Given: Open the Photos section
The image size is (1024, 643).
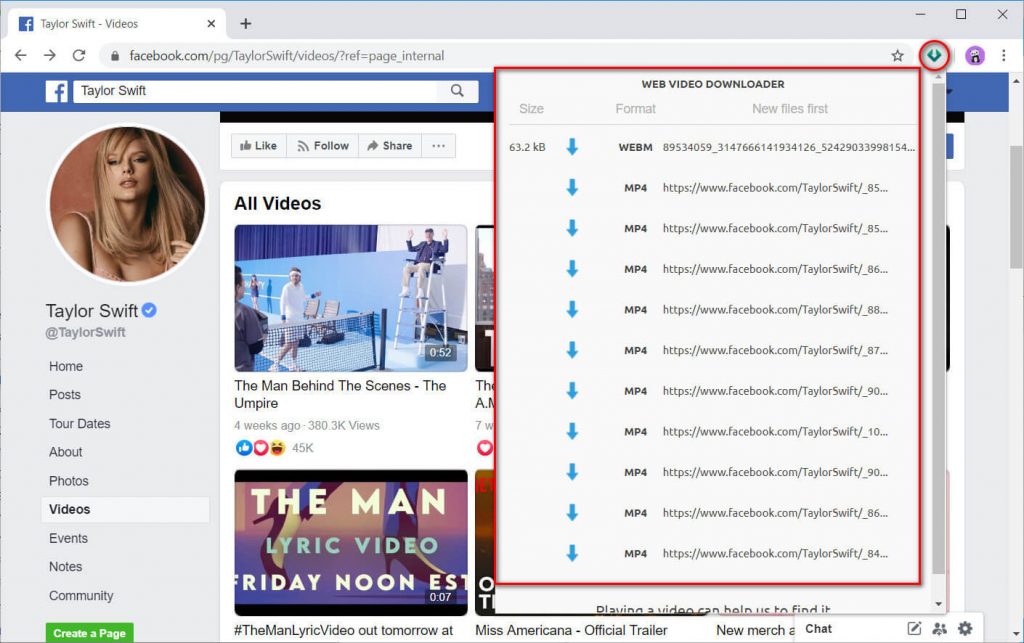Looking at the screenshot, I should tap(69, 481).
